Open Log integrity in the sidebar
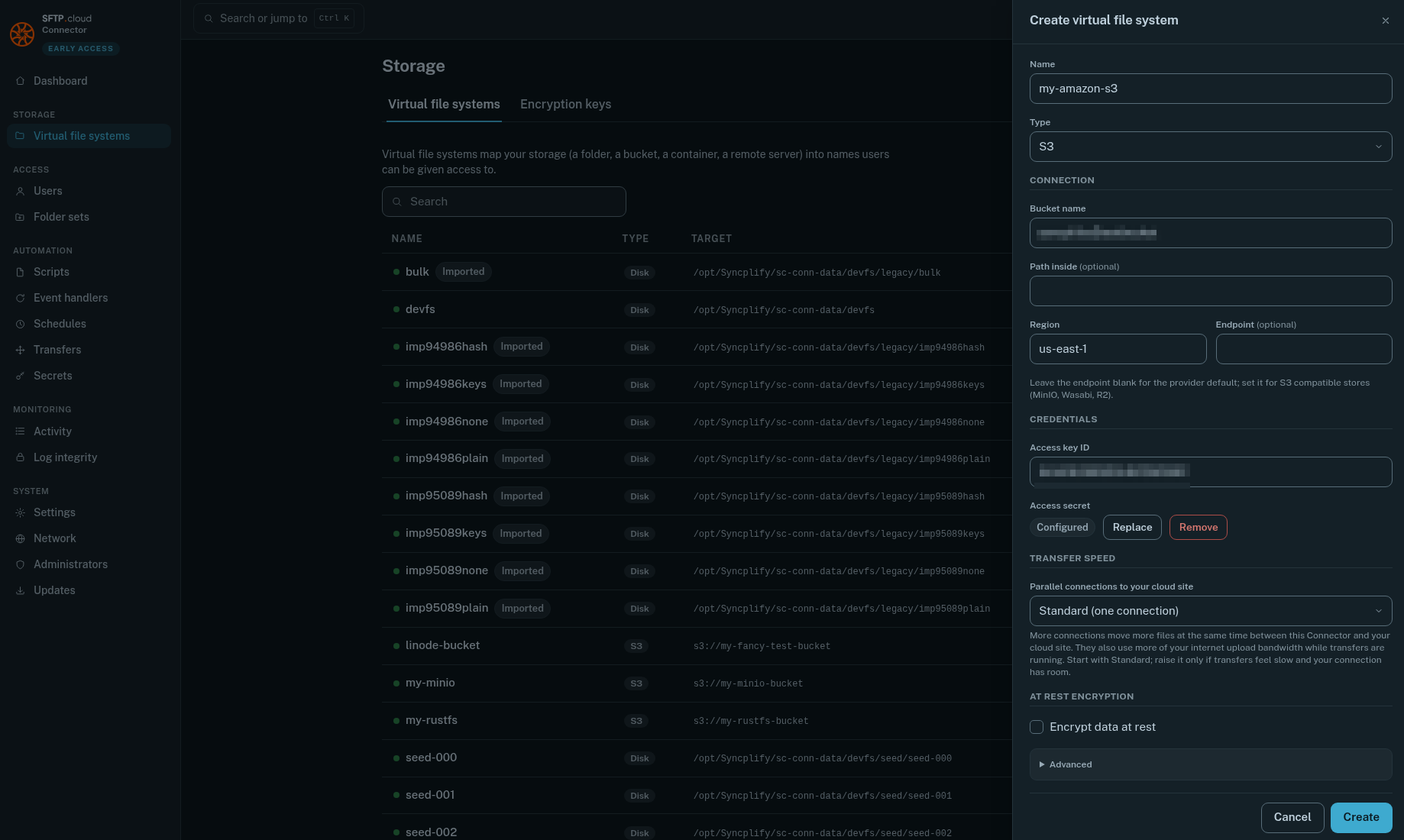 pyautogui.click(x=89, y=457)
